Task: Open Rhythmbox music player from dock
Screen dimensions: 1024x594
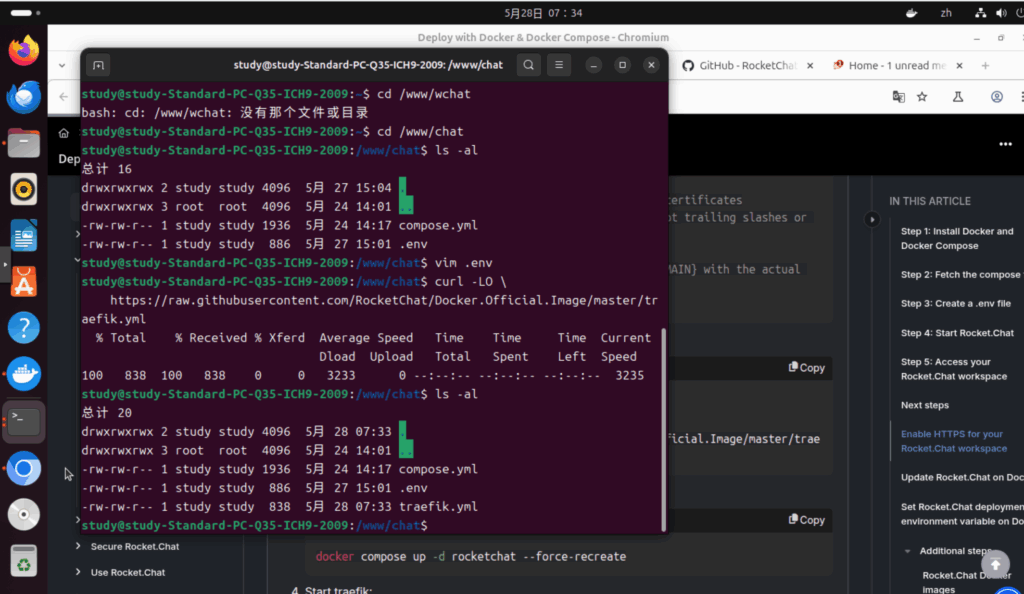Action: click(x=24, y=189)
